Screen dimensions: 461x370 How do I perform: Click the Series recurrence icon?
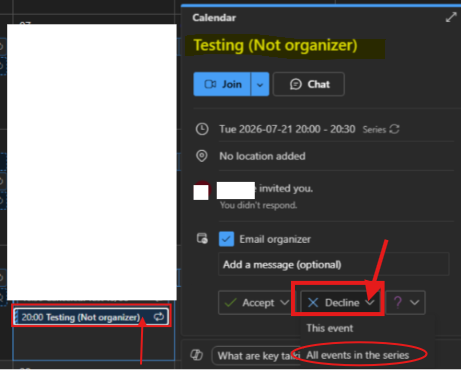click(394, 129)
